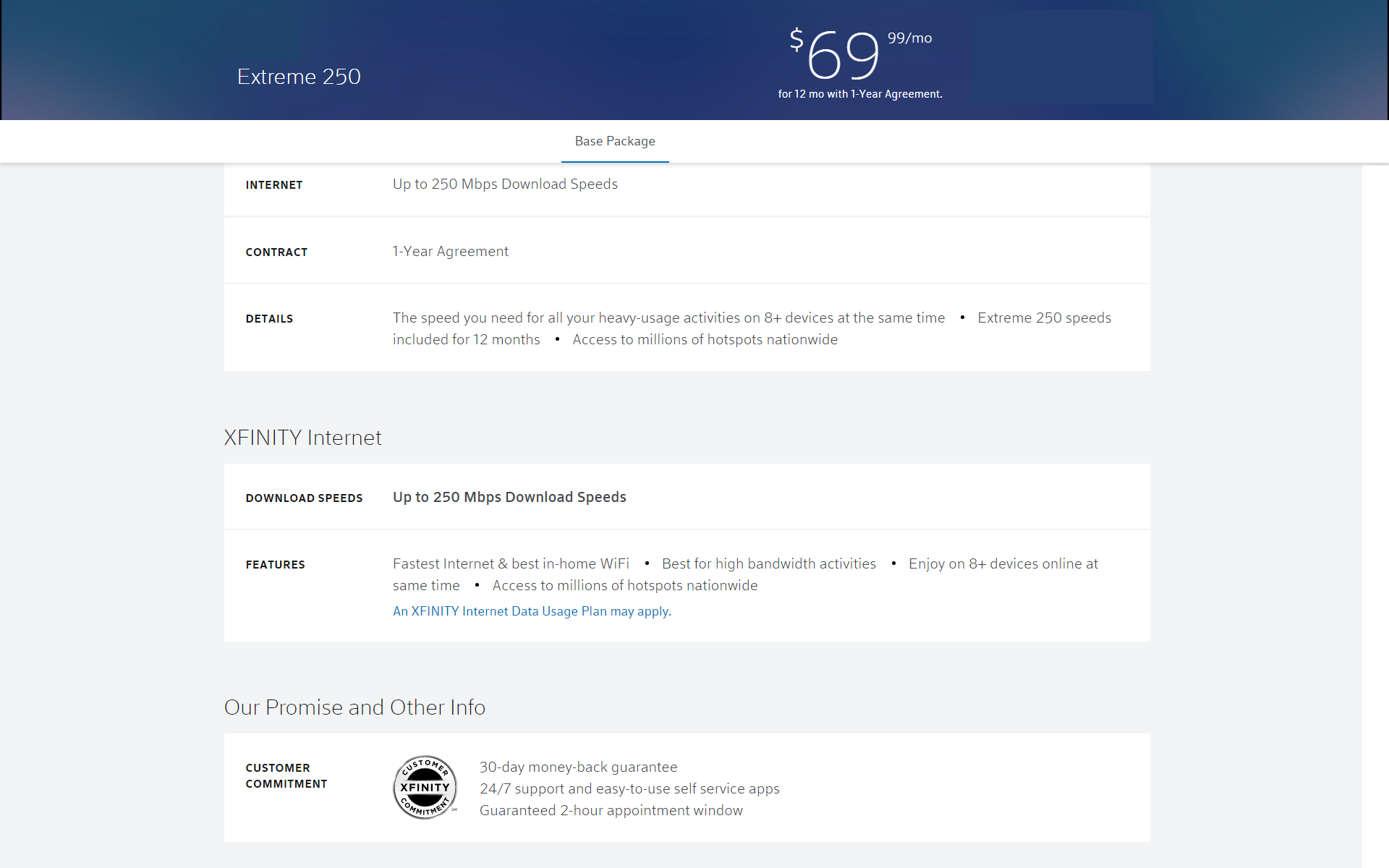Click '30-day money-back guarantee' text
1389x868 pixels.
click(x=579, y=767)
